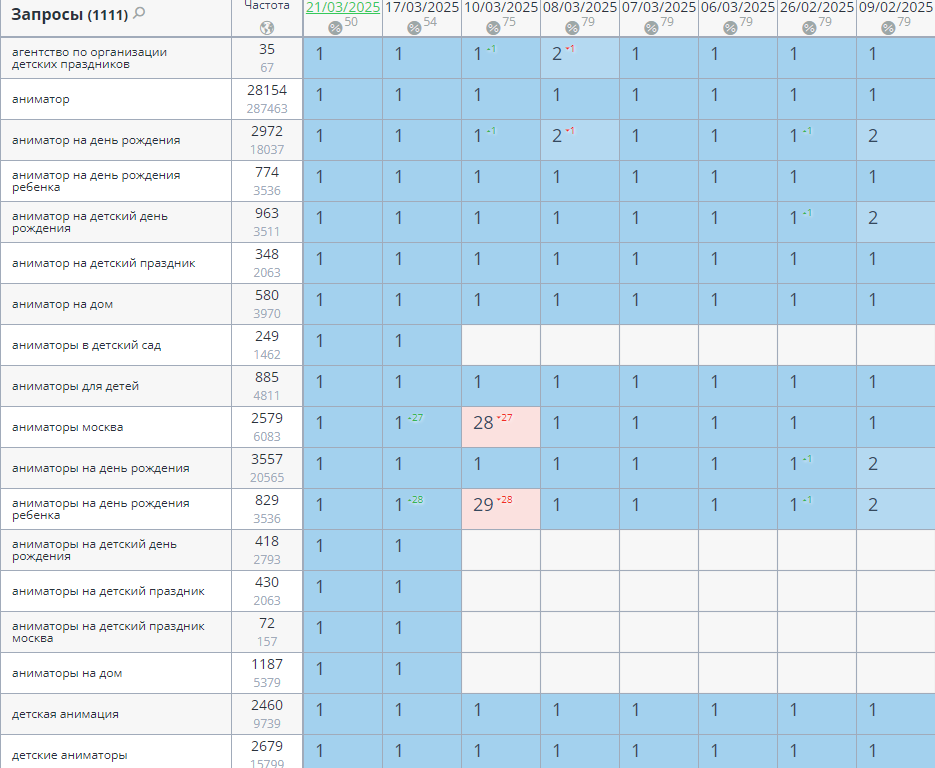Select the query аниматоры на день рождения
Image resolution: width=935 pixels, height=768 pixels.
(101, 468)
